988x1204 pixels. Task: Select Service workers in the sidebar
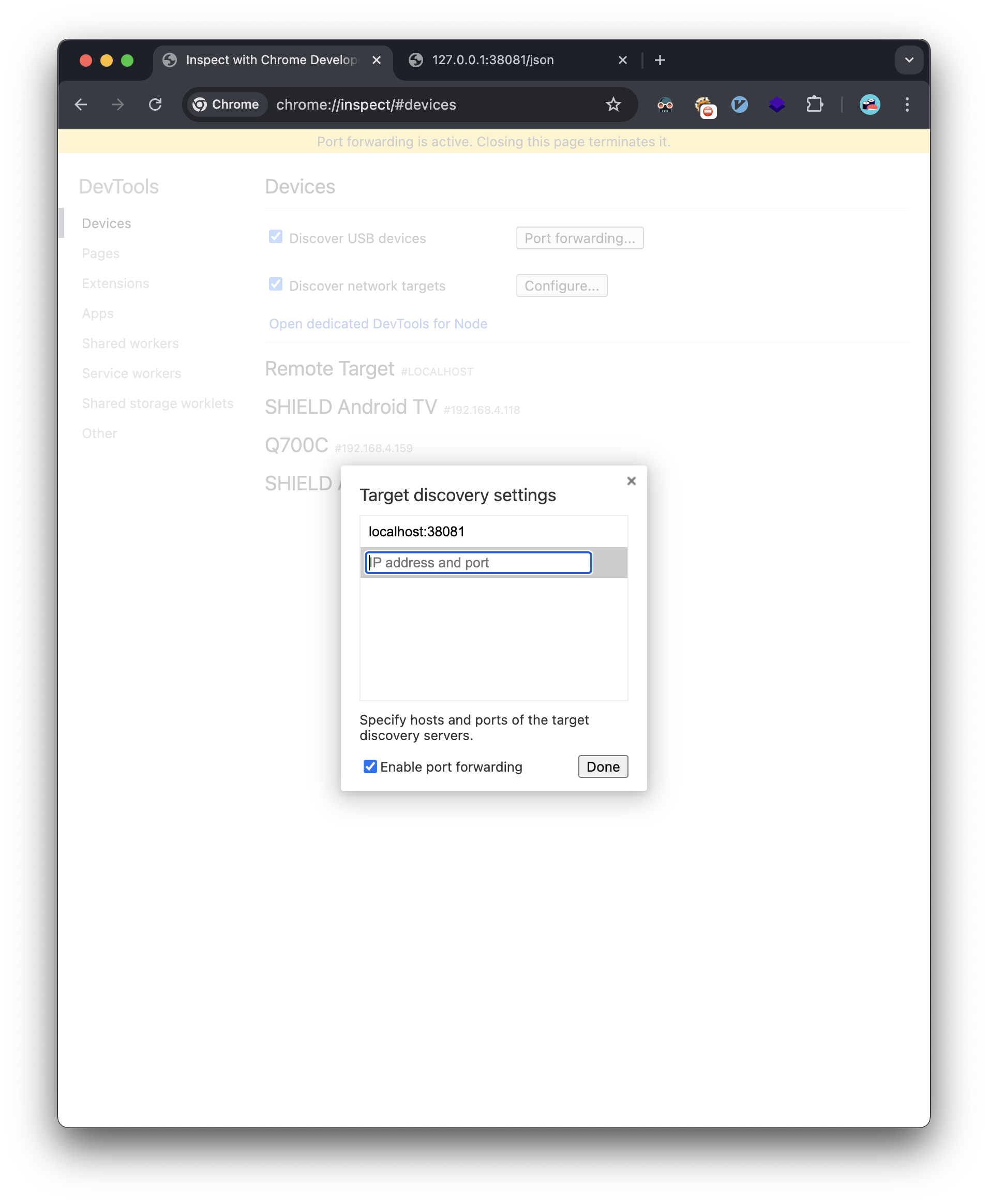131,373
